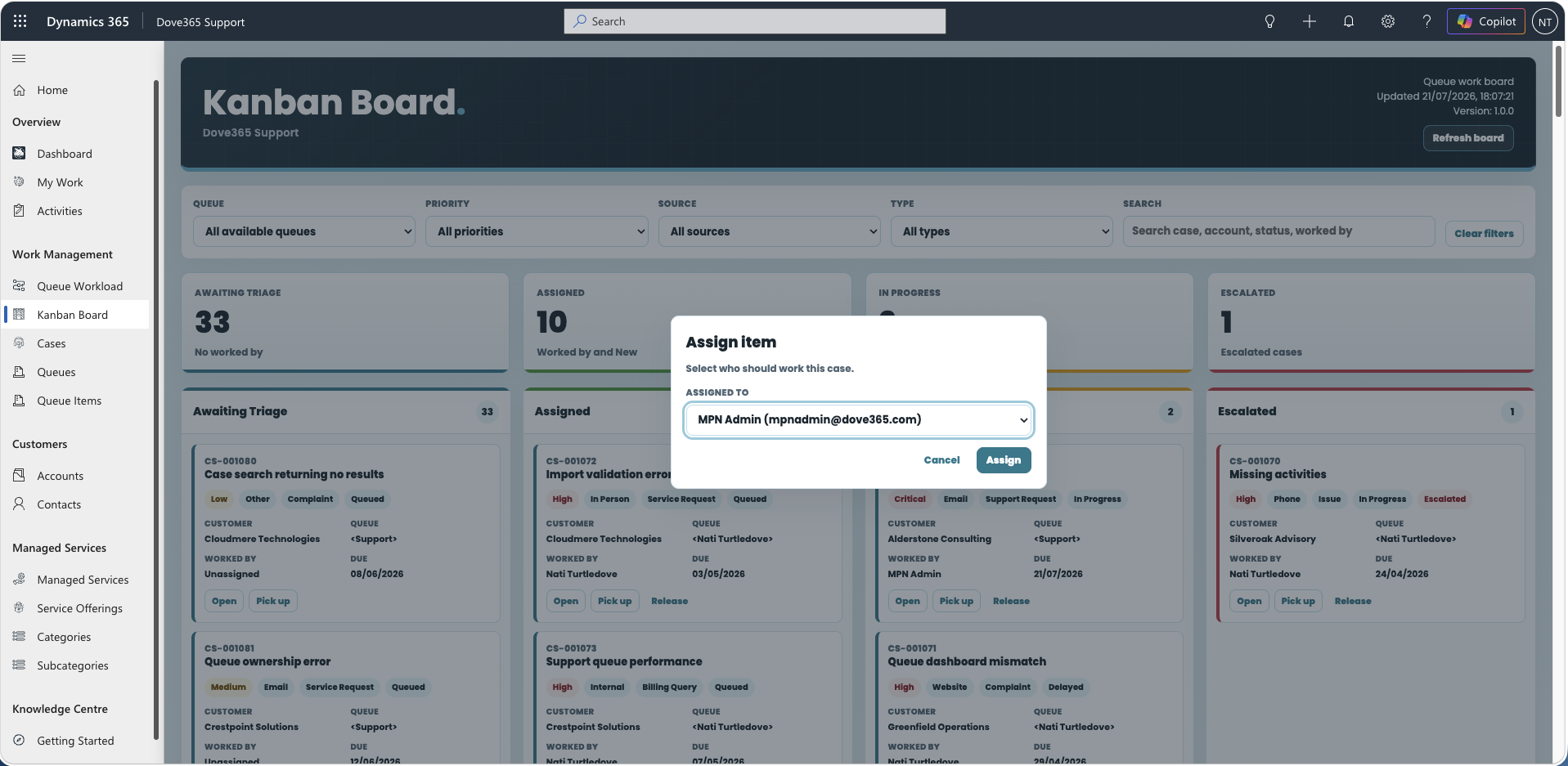Click the Kanban Board grid icon
This screenshot has height=766, width=1568.
pyautogui.click(x=19, y=314)
